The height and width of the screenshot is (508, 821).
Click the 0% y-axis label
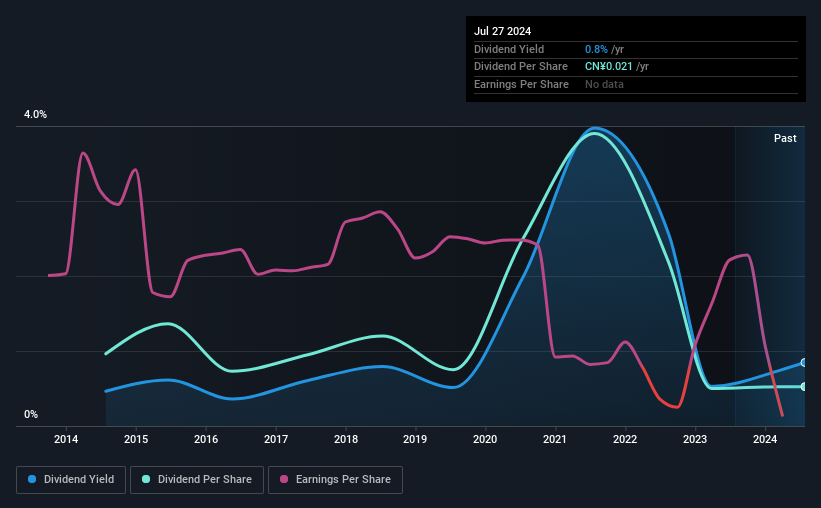pyautogui.click(x=31, y=414)
